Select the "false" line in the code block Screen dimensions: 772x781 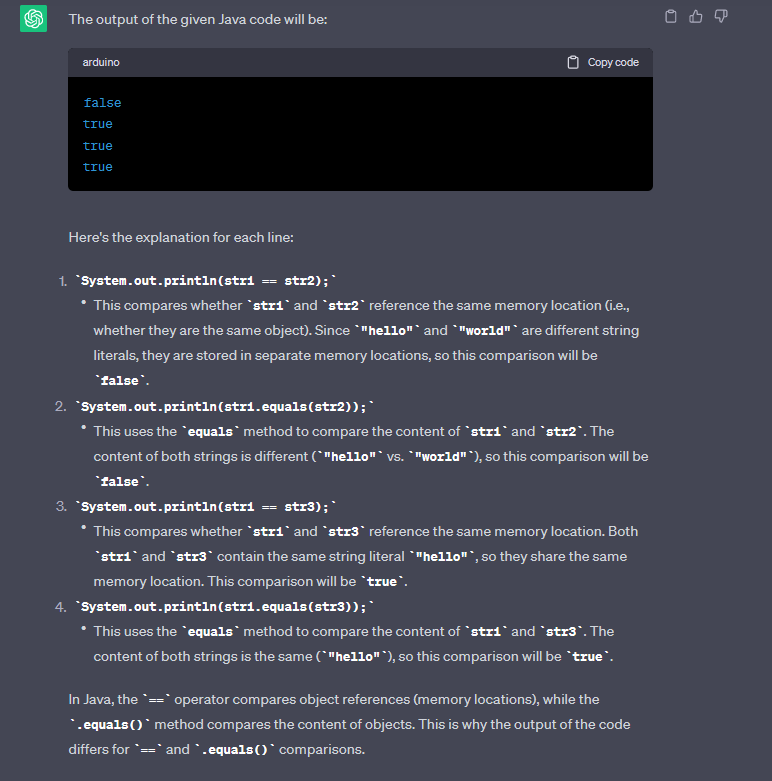102,103
